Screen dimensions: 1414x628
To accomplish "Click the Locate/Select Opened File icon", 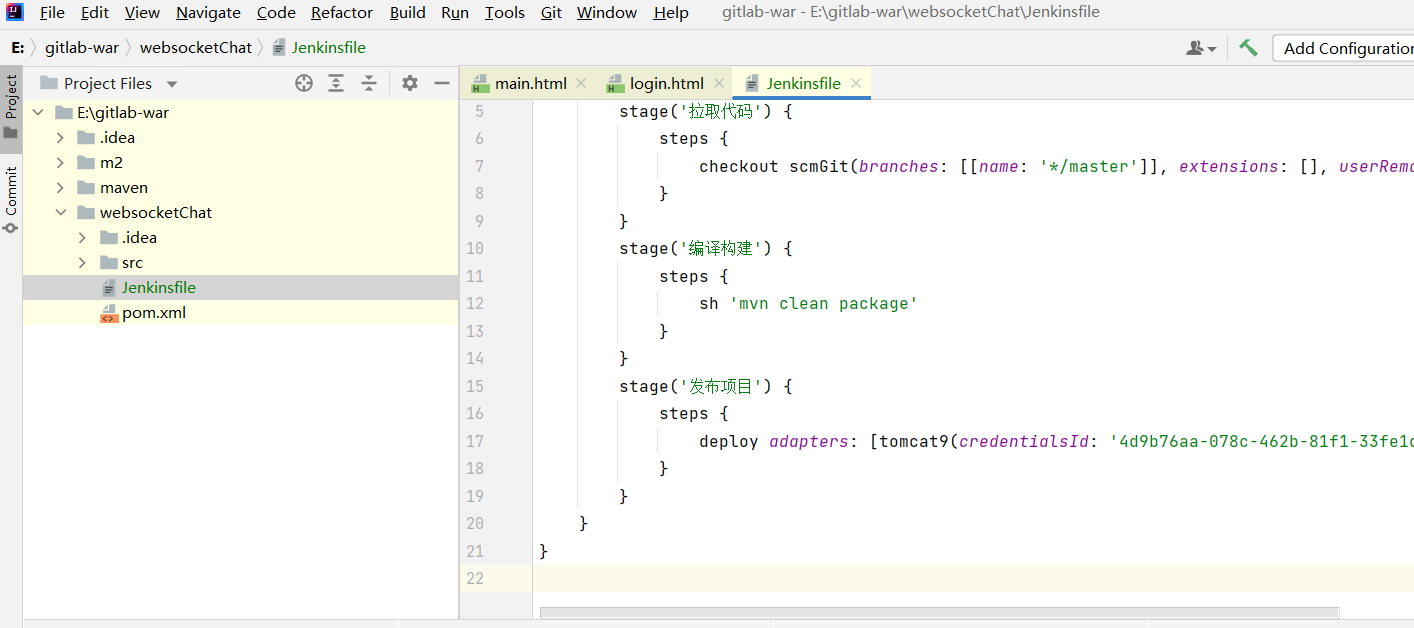I will tap(304, 84).
